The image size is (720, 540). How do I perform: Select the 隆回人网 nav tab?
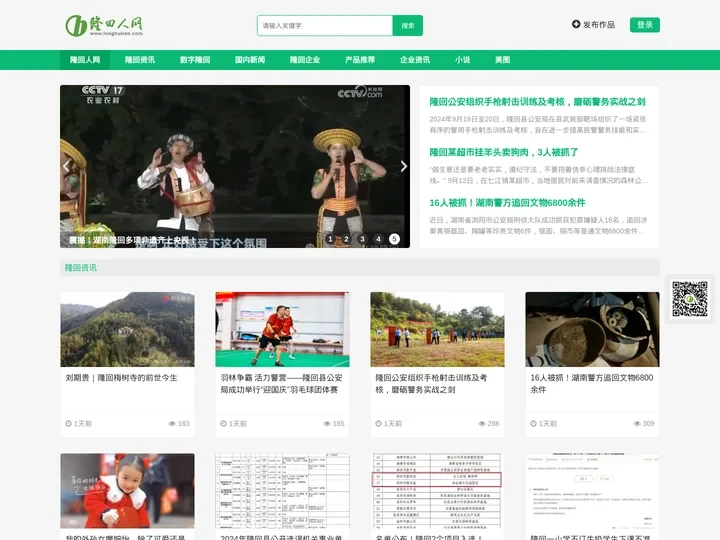(x=85, y=60)
